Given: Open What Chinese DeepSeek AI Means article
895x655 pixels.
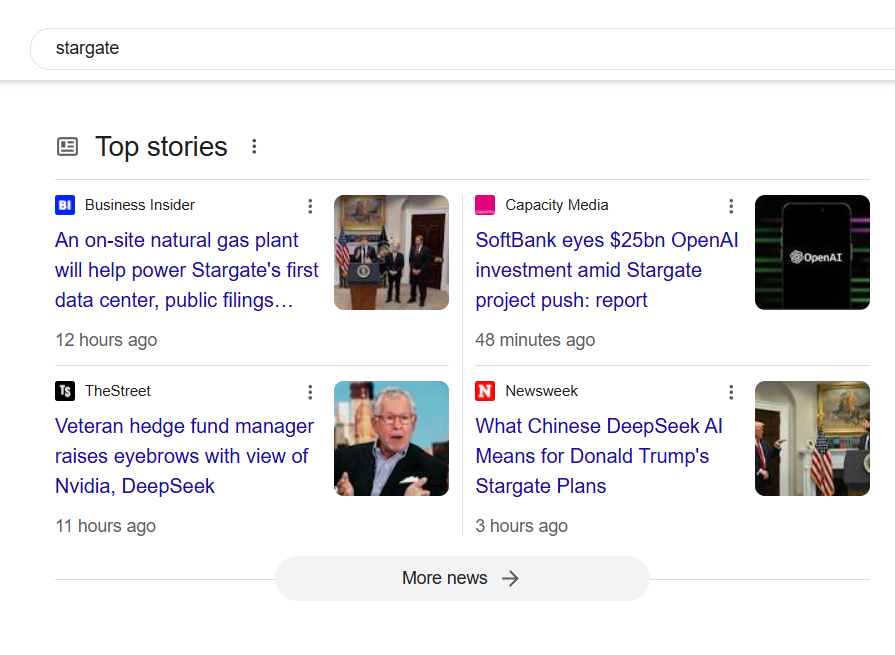Looking at the screenshot, I should [599, 456].
